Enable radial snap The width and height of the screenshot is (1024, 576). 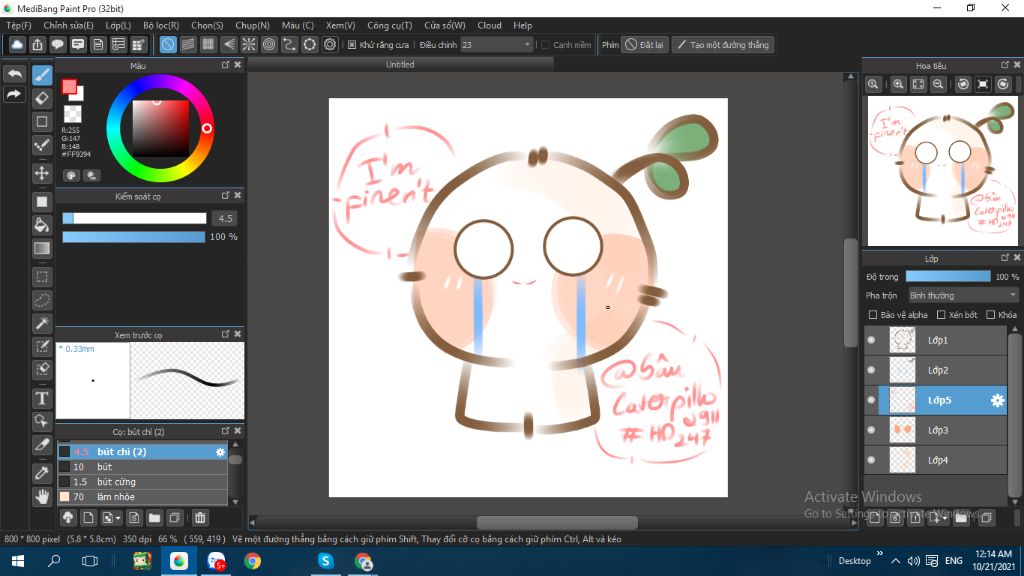(x=249, y=44)
